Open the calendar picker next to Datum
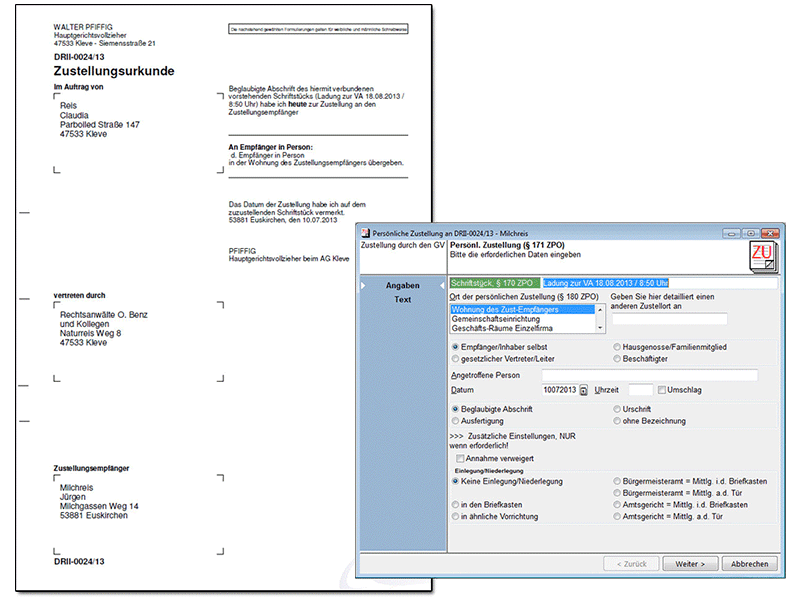800x600 pixels. point(584,390)
